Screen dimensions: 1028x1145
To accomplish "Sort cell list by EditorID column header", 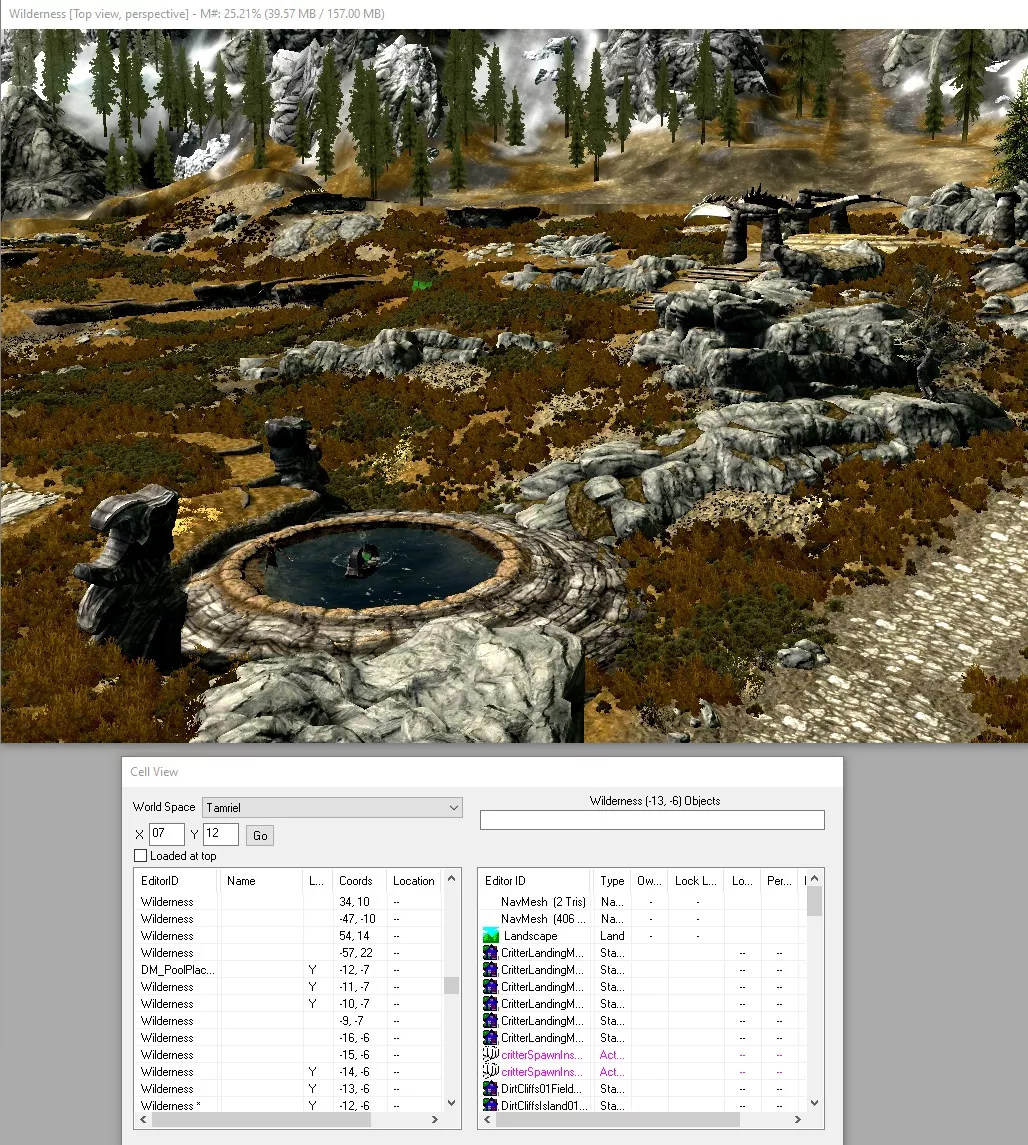I will coord(176,881).
